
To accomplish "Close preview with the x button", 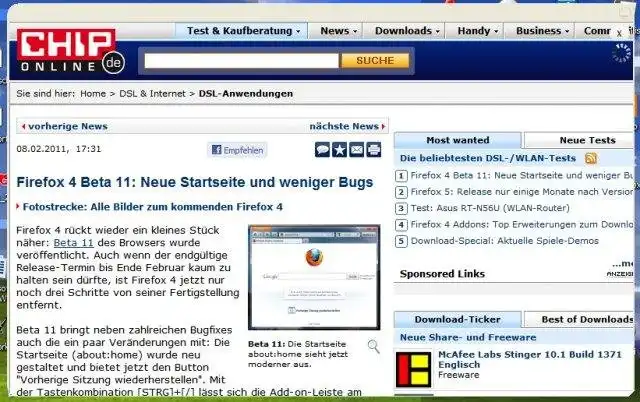I will click(x=619, y=33).
